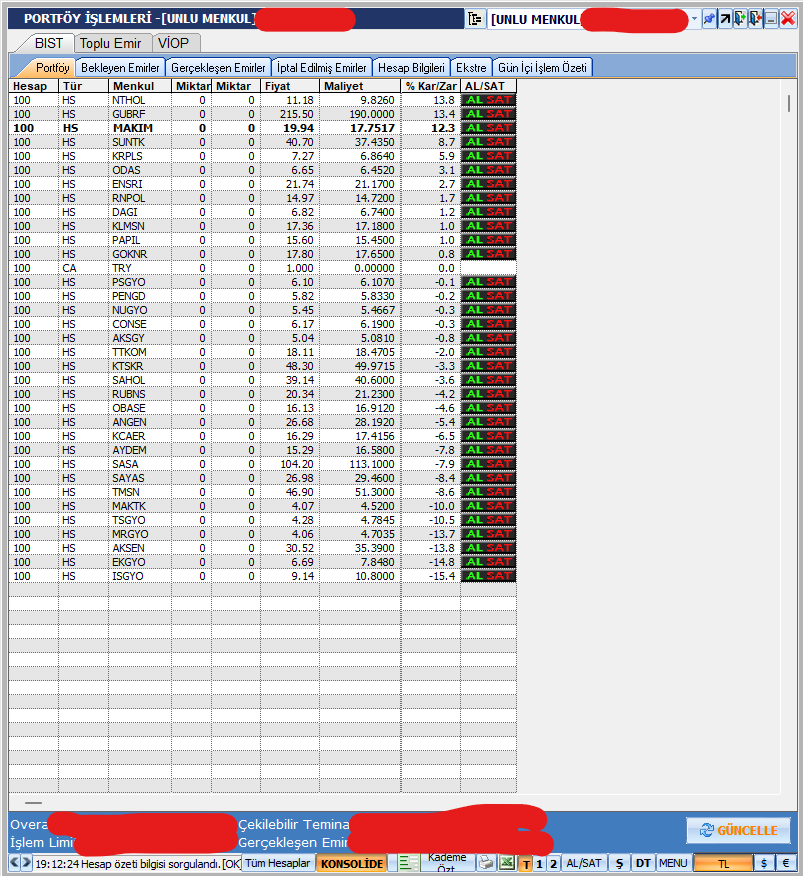Image resolution: width=803 pixels, height=876 pixels.
Task: Go to previous status message arrow
Action: click(15, 863)
